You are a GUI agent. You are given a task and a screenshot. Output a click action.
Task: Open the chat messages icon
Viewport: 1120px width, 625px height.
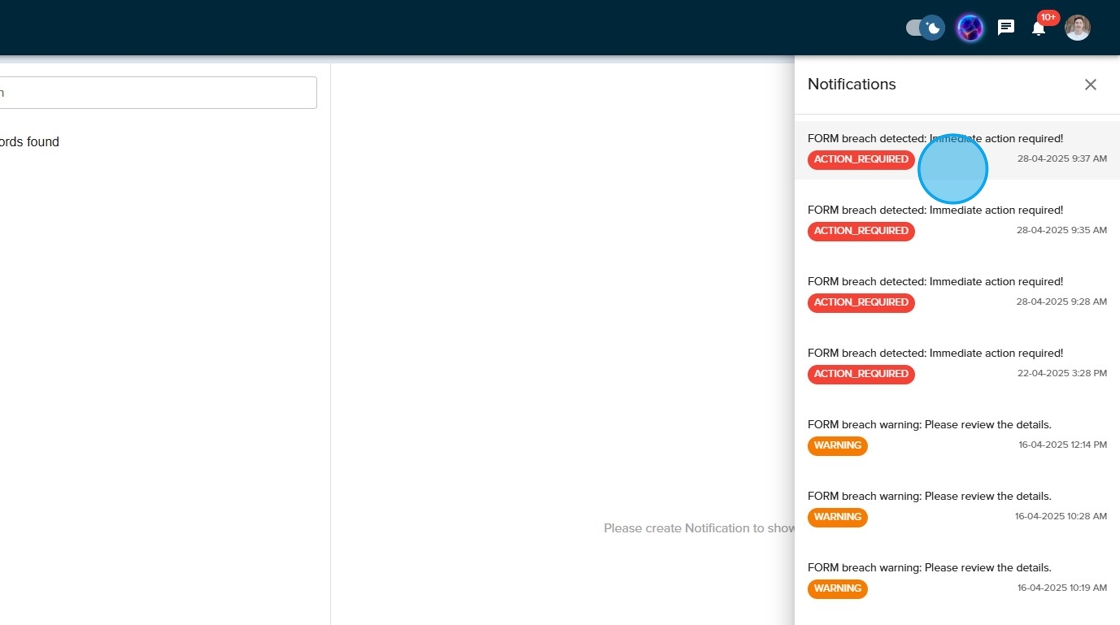1006,28
